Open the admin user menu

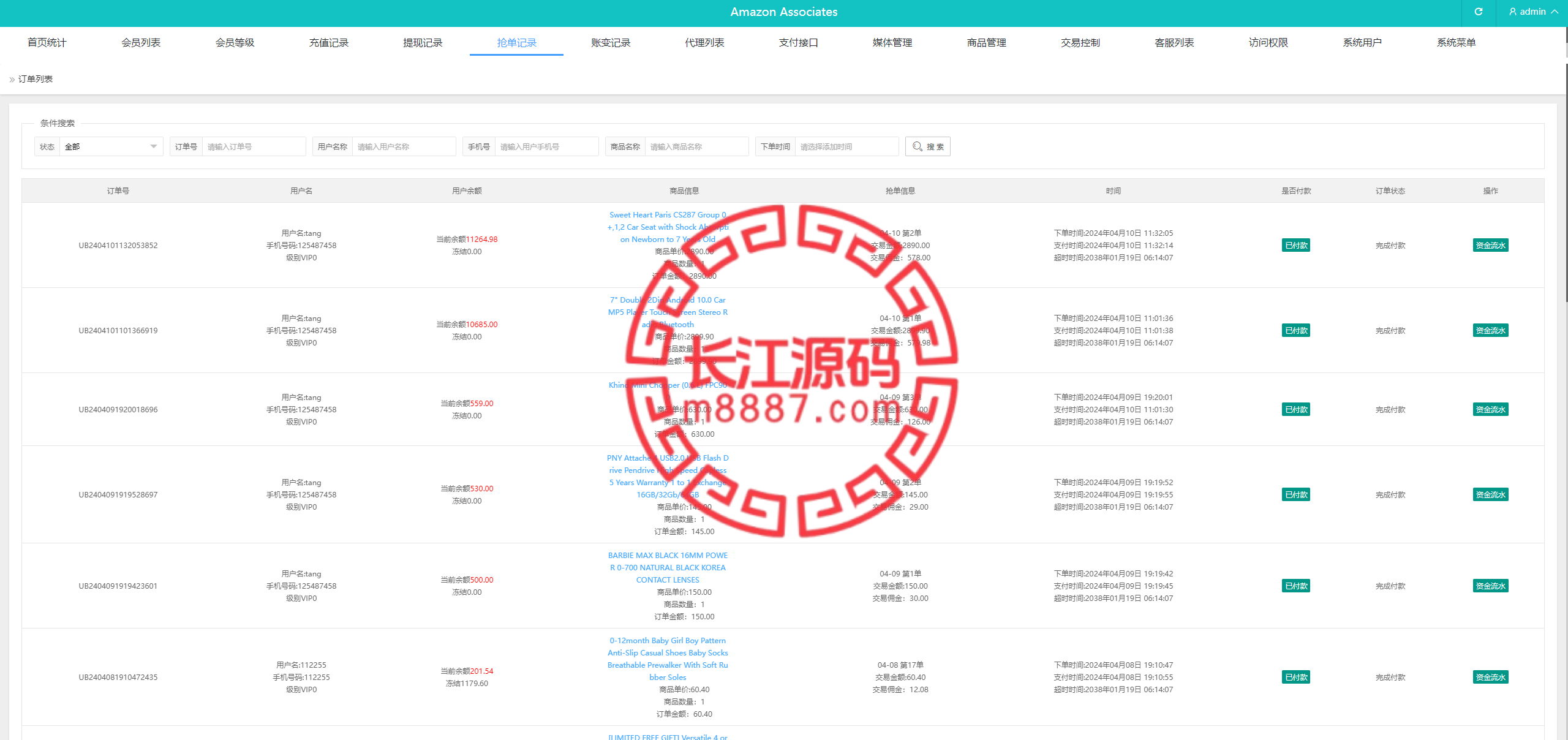pyautogui.click(x=1533, y=12)
